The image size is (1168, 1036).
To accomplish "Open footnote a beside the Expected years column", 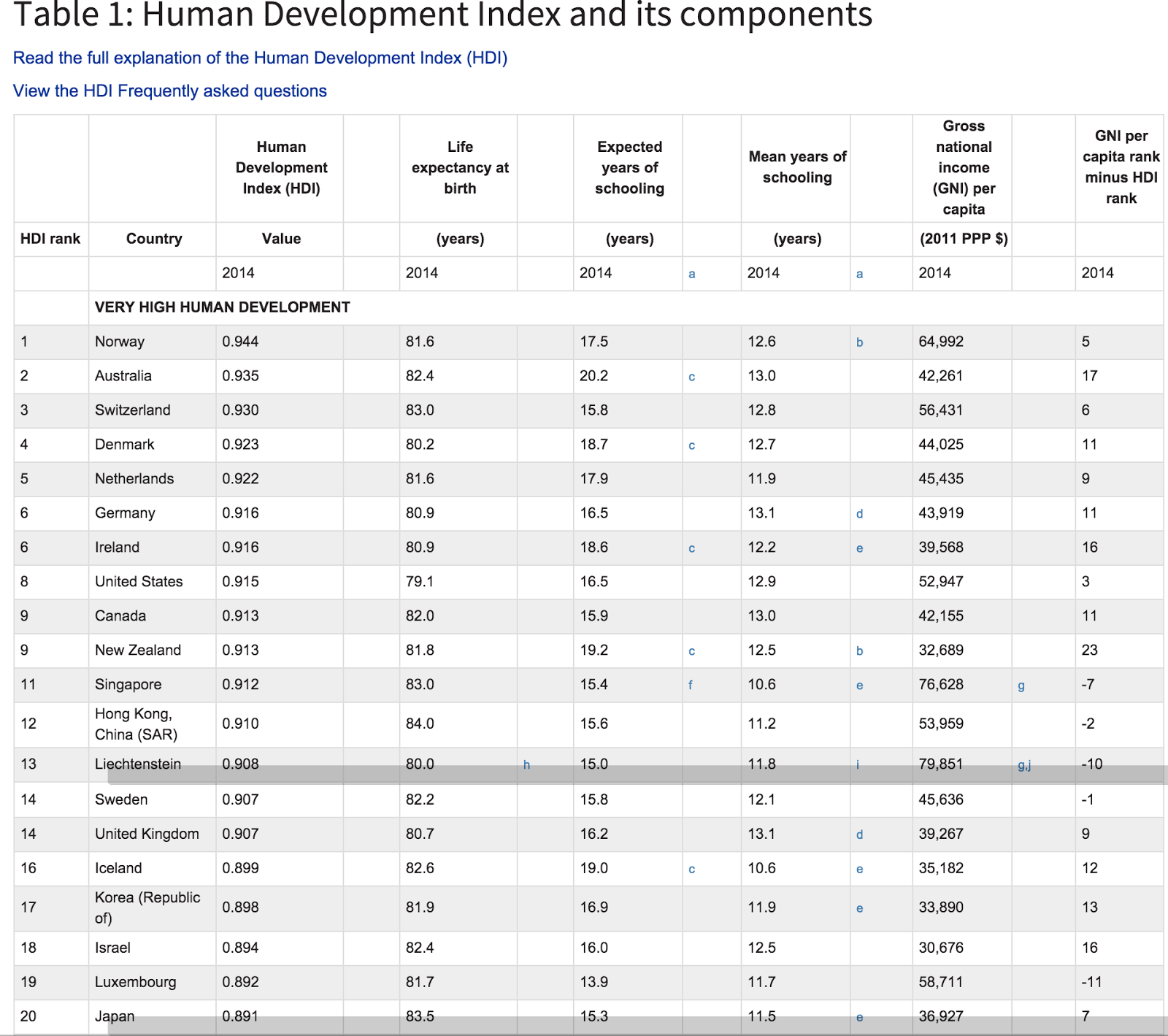I will [x=691, y=273].
